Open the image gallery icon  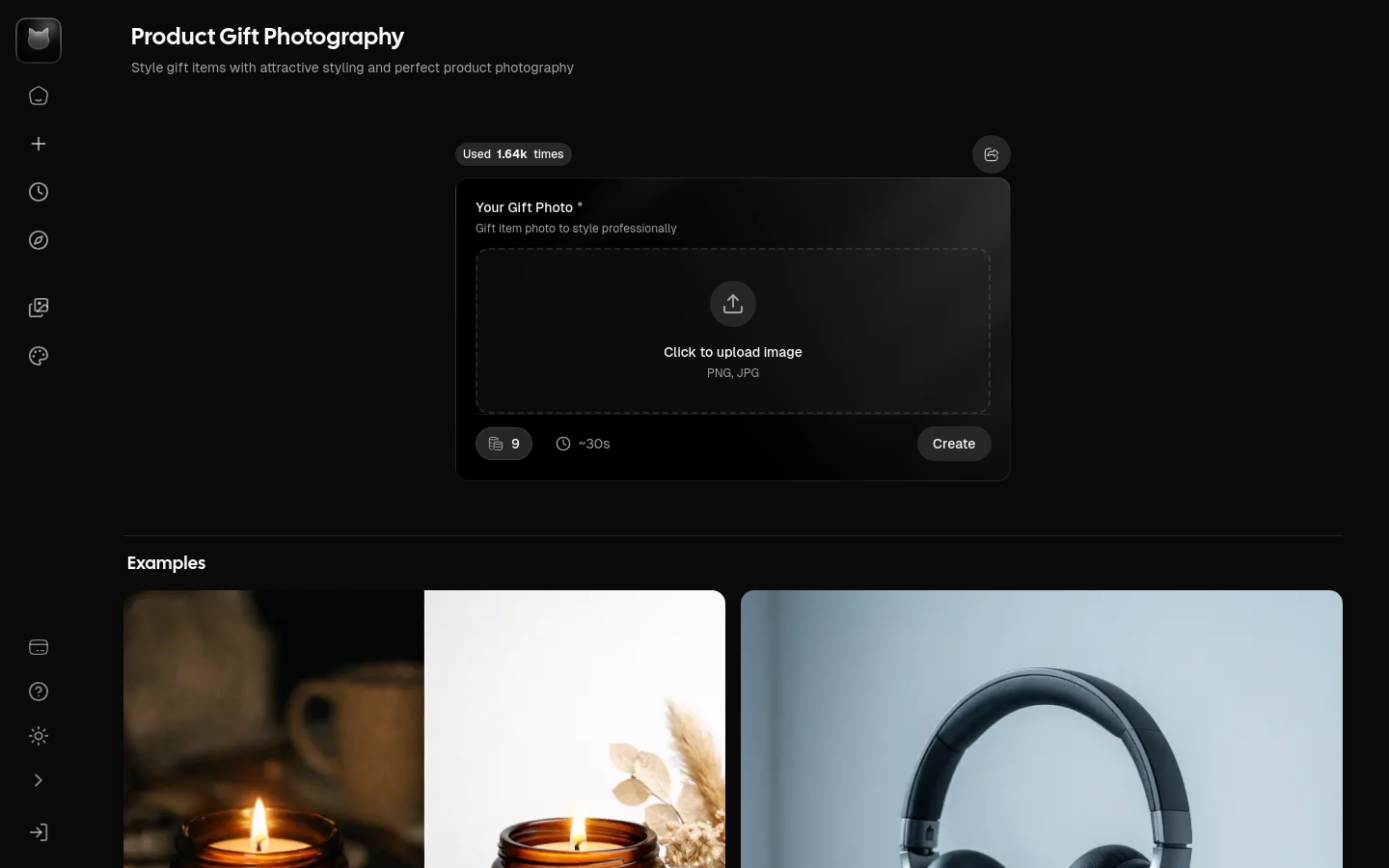click(x=39, y=308)
